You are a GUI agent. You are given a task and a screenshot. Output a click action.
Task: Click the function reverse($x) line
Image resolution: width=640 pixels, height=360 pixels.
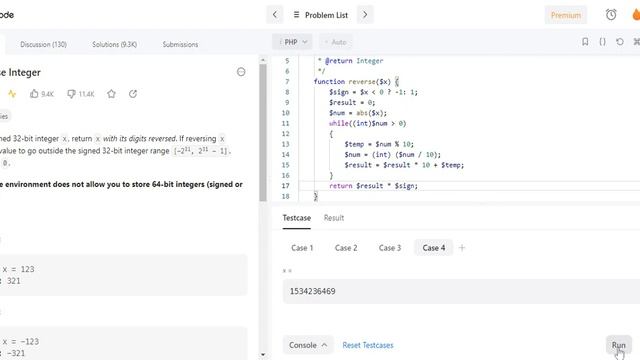[x=356, y=82]
